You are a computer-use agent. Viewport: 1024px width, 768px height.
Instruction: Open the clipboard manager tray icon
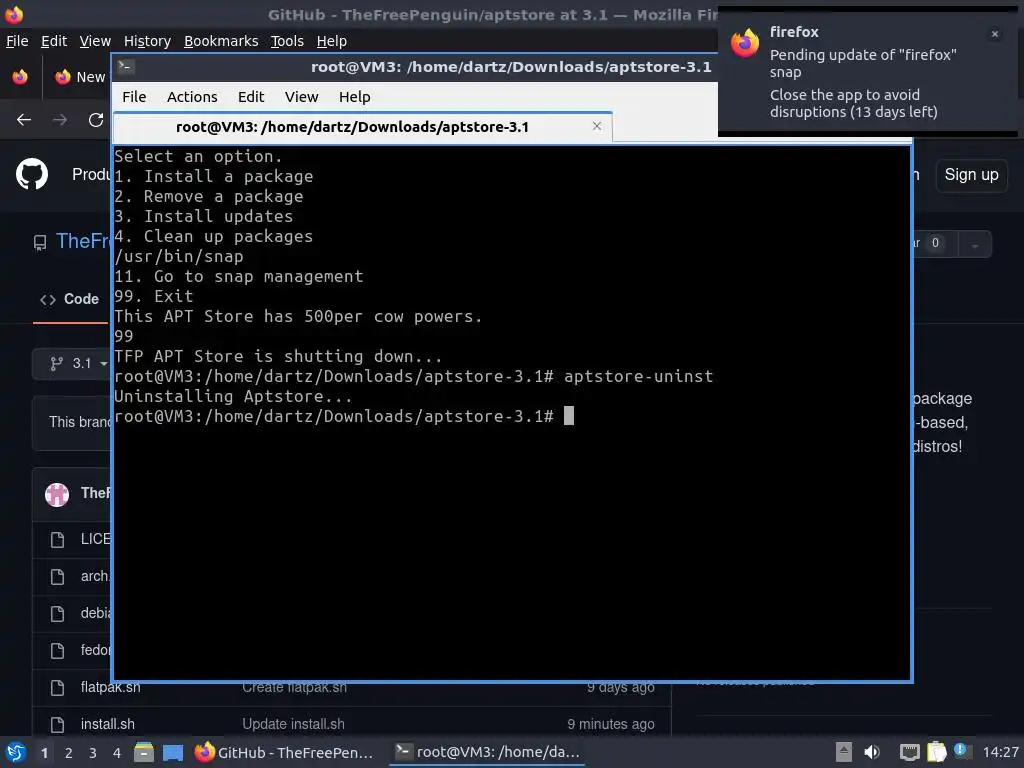pos(936,752)
